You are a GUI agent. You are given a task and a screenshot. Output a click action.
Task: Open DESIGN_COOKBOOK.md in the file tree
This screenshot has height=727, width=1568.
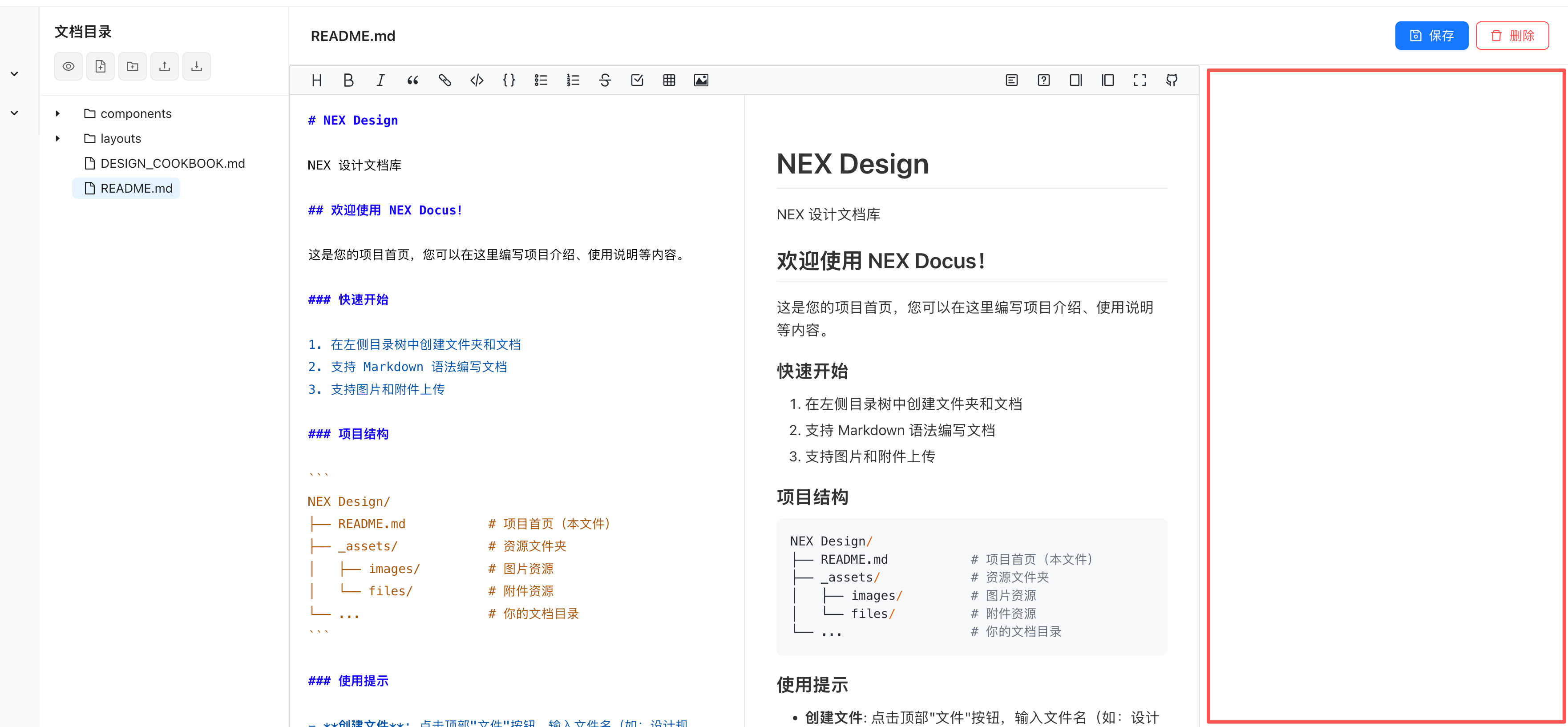[172, 164]
